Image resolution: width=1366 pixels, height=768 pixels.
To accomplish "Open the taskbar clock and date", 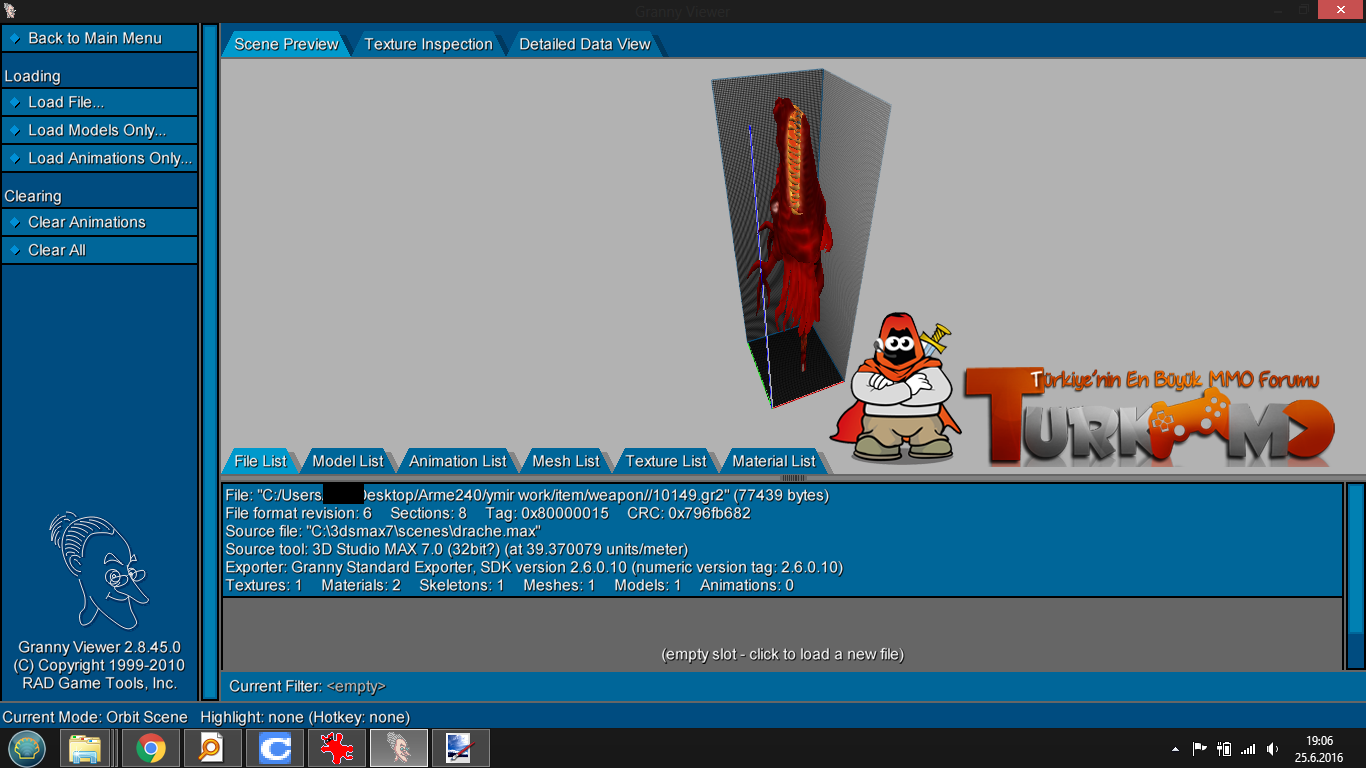I will point(1321,749).
